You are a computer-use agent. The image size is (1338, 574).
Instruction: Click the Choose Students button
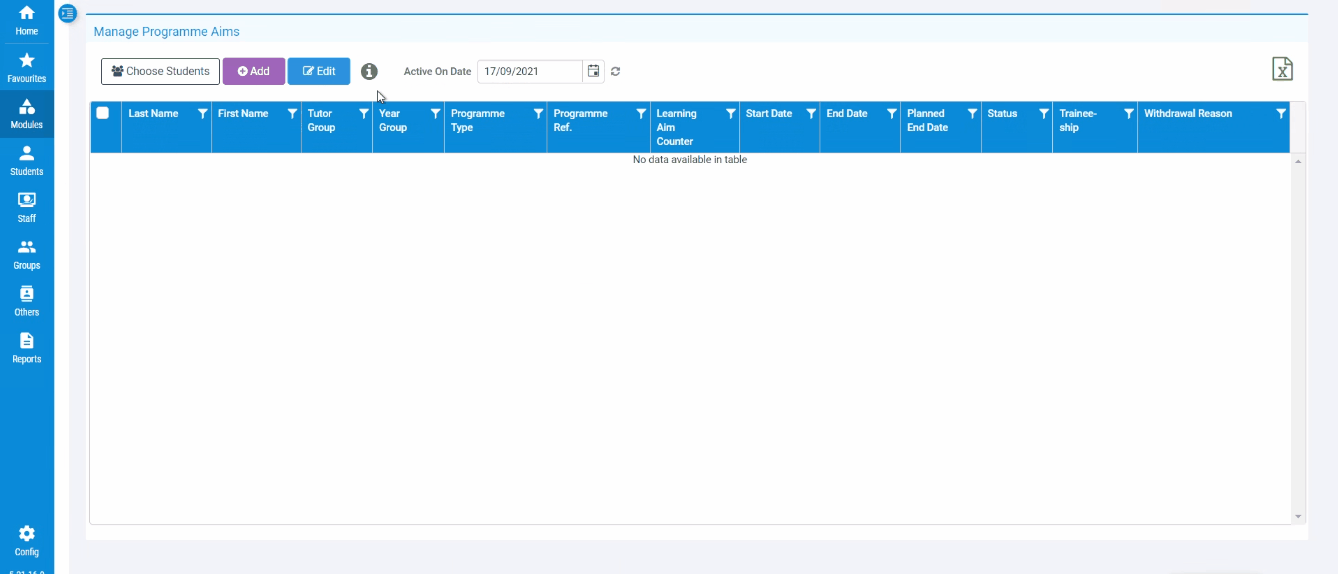(160, 71)
